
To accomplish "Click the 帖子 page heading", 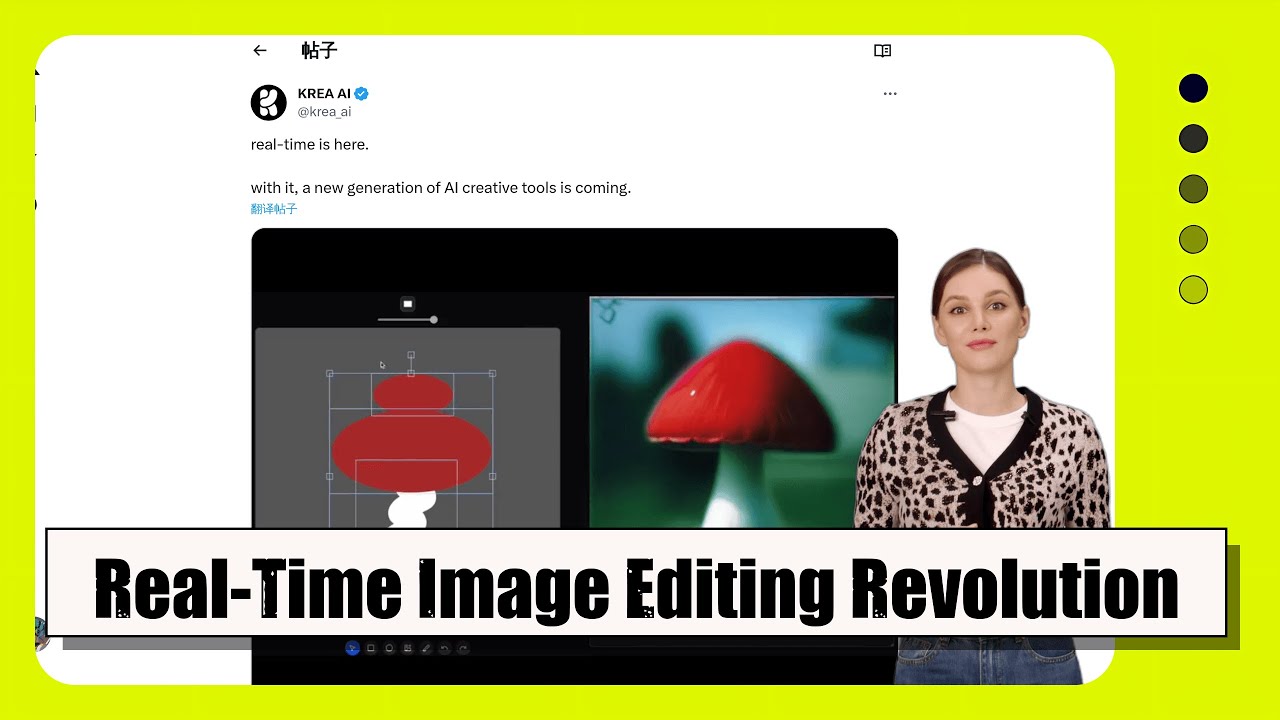I will coord(319,51).
